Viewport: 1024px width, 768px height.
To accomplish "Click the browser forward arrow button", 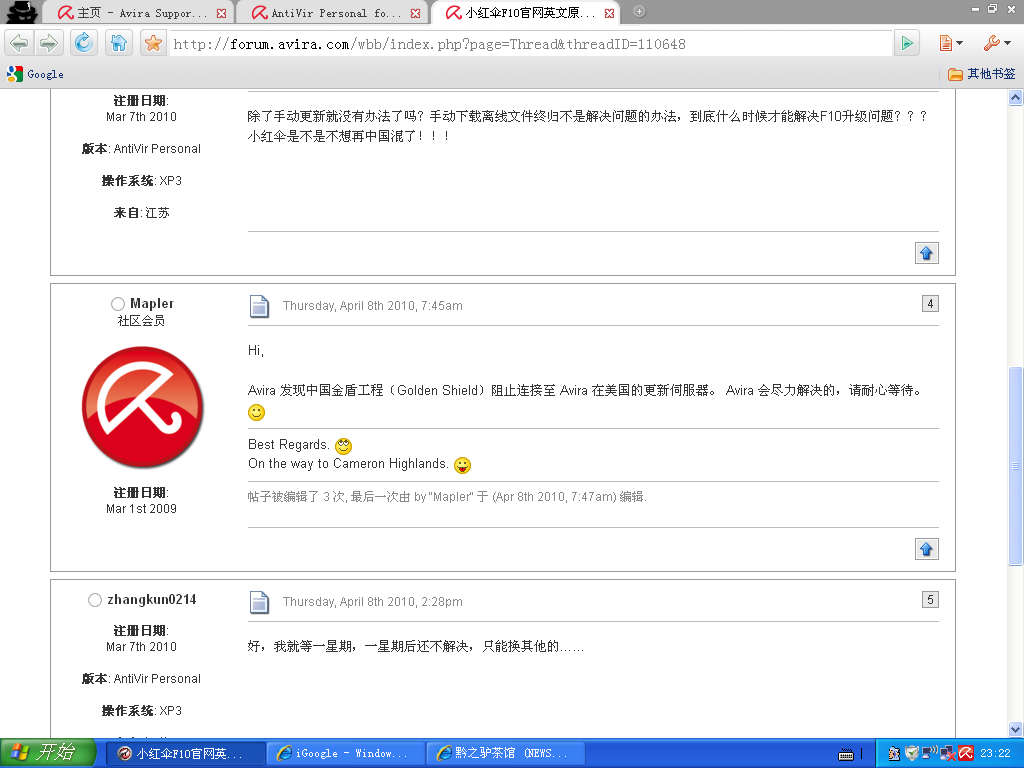I will (x=47, y=43).
